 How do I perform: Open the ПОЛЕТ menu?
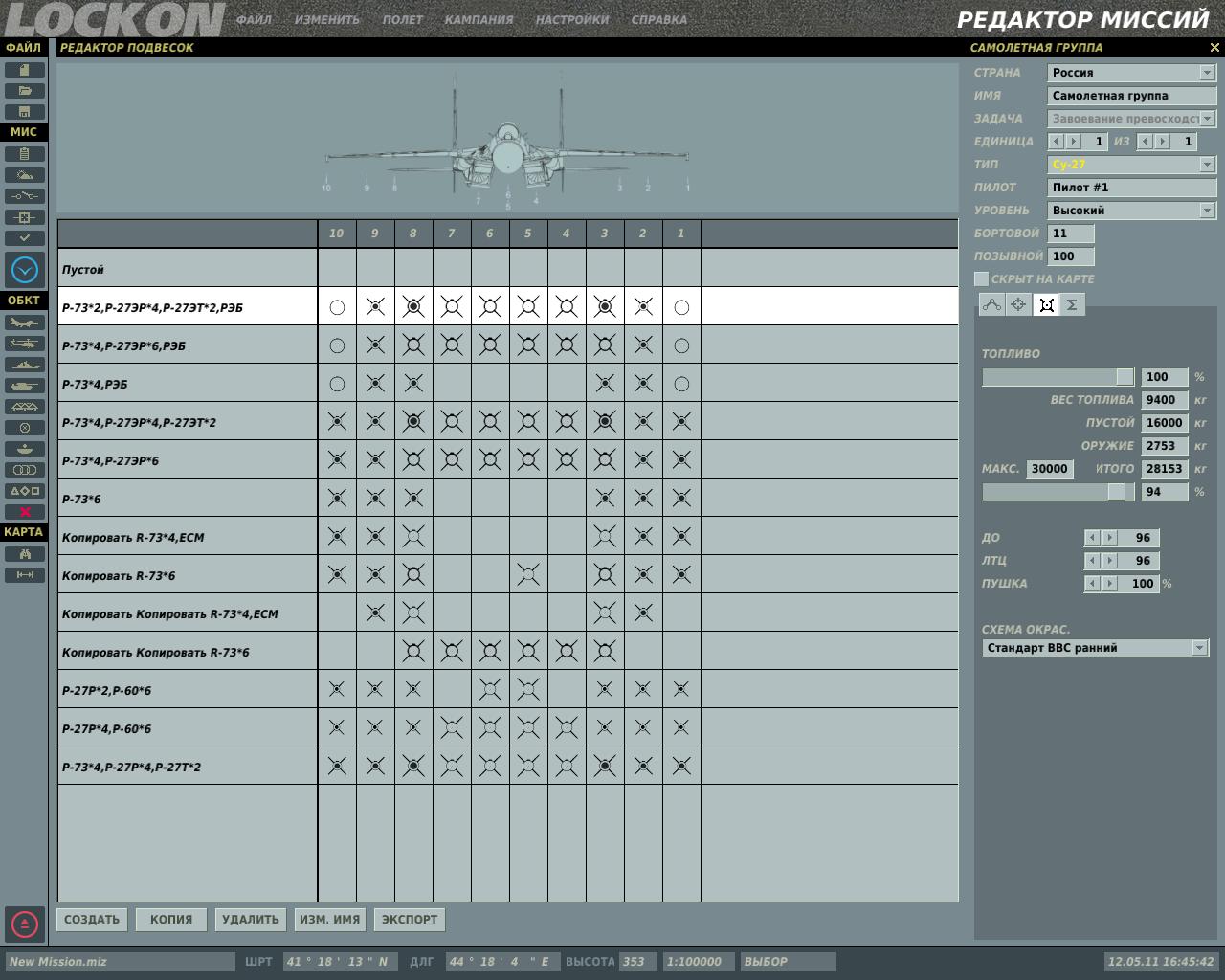coord(402,19)
